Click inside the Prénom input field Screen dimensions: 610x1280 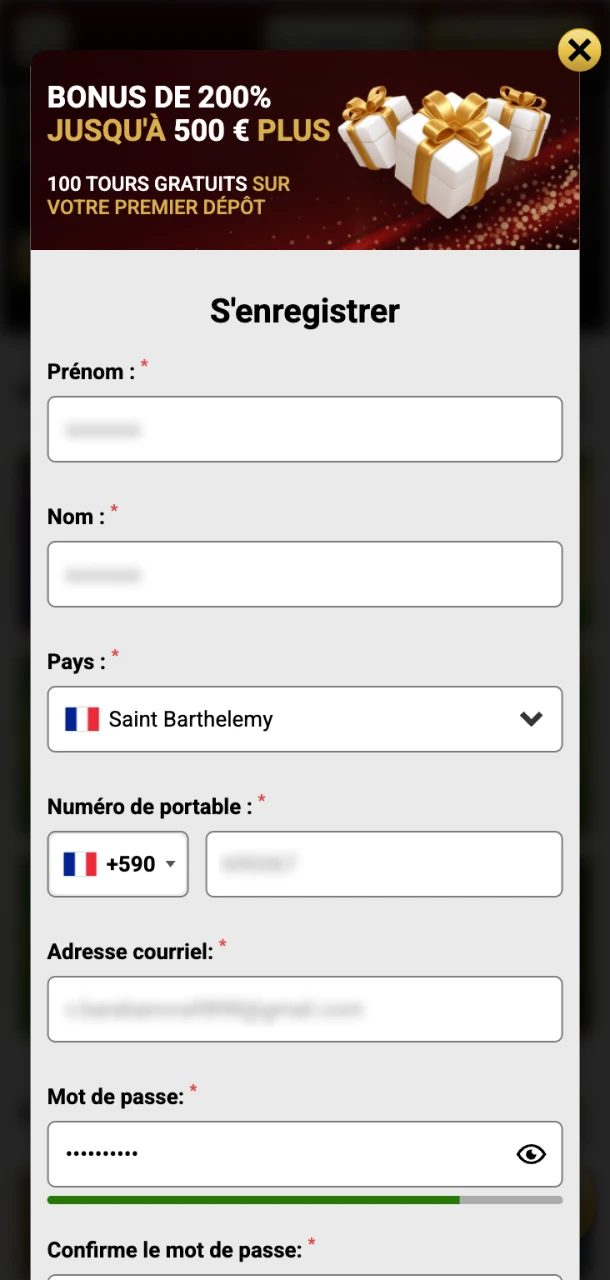305,429
